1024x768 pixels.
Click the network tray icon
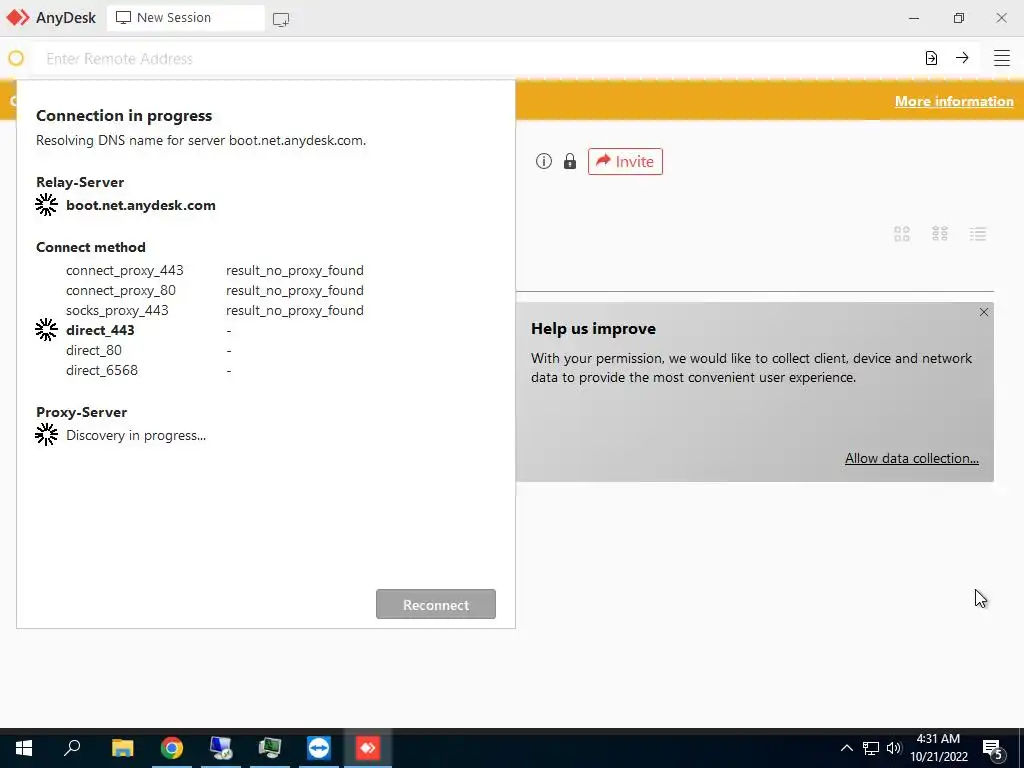click(x=871, y=748)
